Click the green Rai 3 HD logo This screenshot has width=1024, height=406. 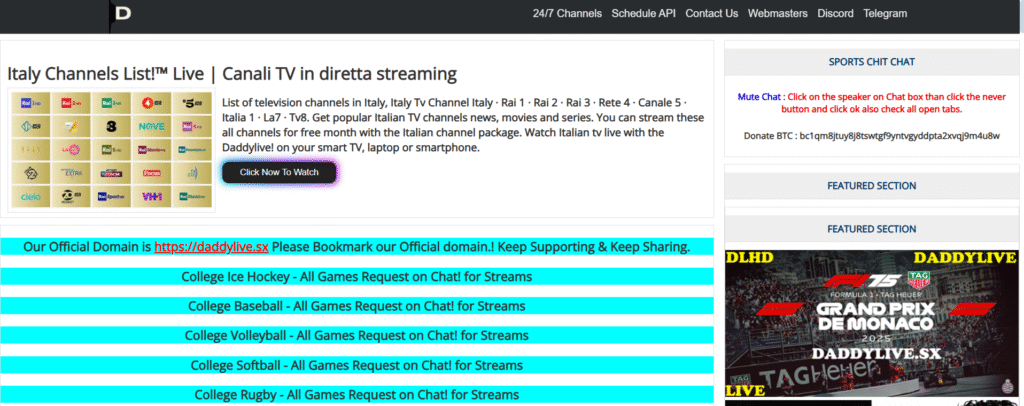pos(112,103)
